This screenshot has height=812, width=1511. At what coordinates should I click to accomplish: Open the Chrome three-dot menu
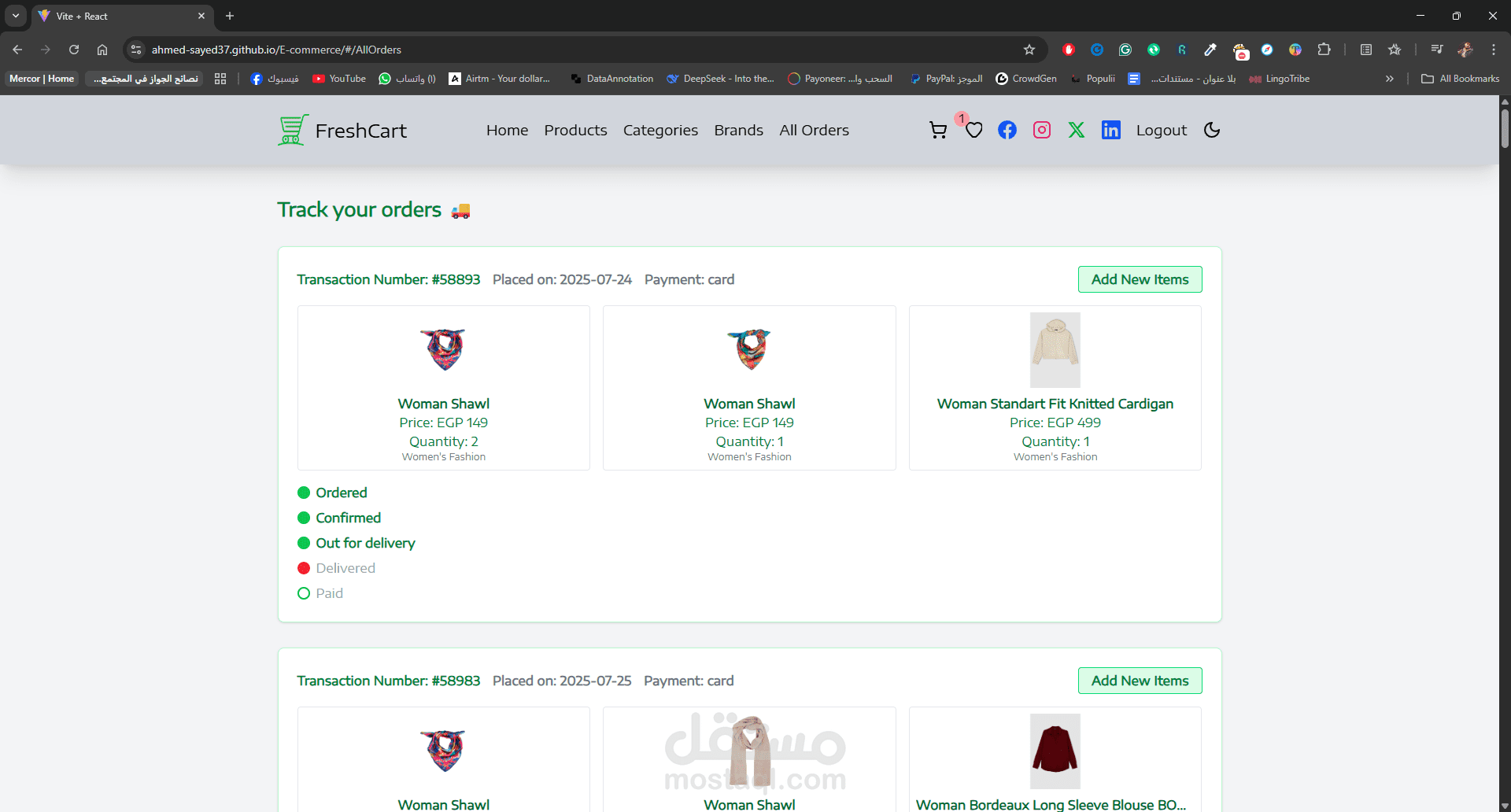click(1494, 50)
